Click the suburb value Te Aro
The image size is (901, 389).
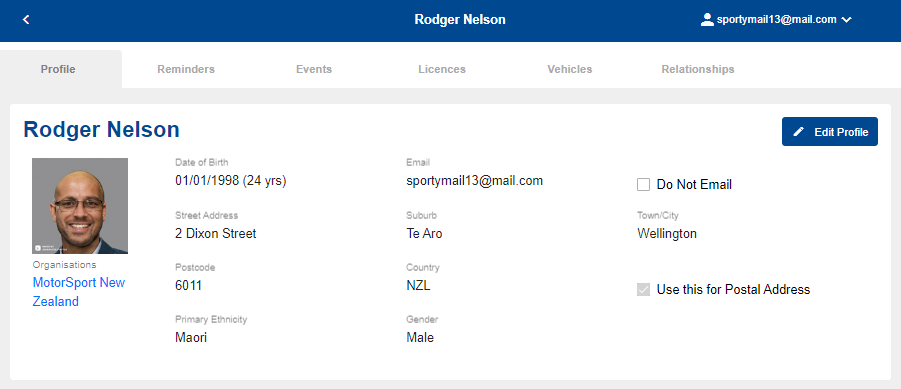click(x=424, y=233)
